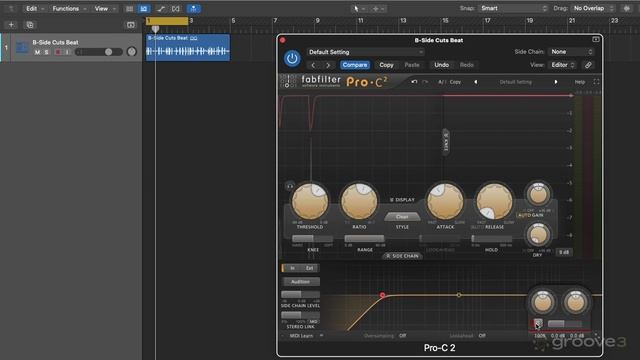Open the View Editor dropdown
This screenshot has width=640, height=360.
(x=562, y=65)
